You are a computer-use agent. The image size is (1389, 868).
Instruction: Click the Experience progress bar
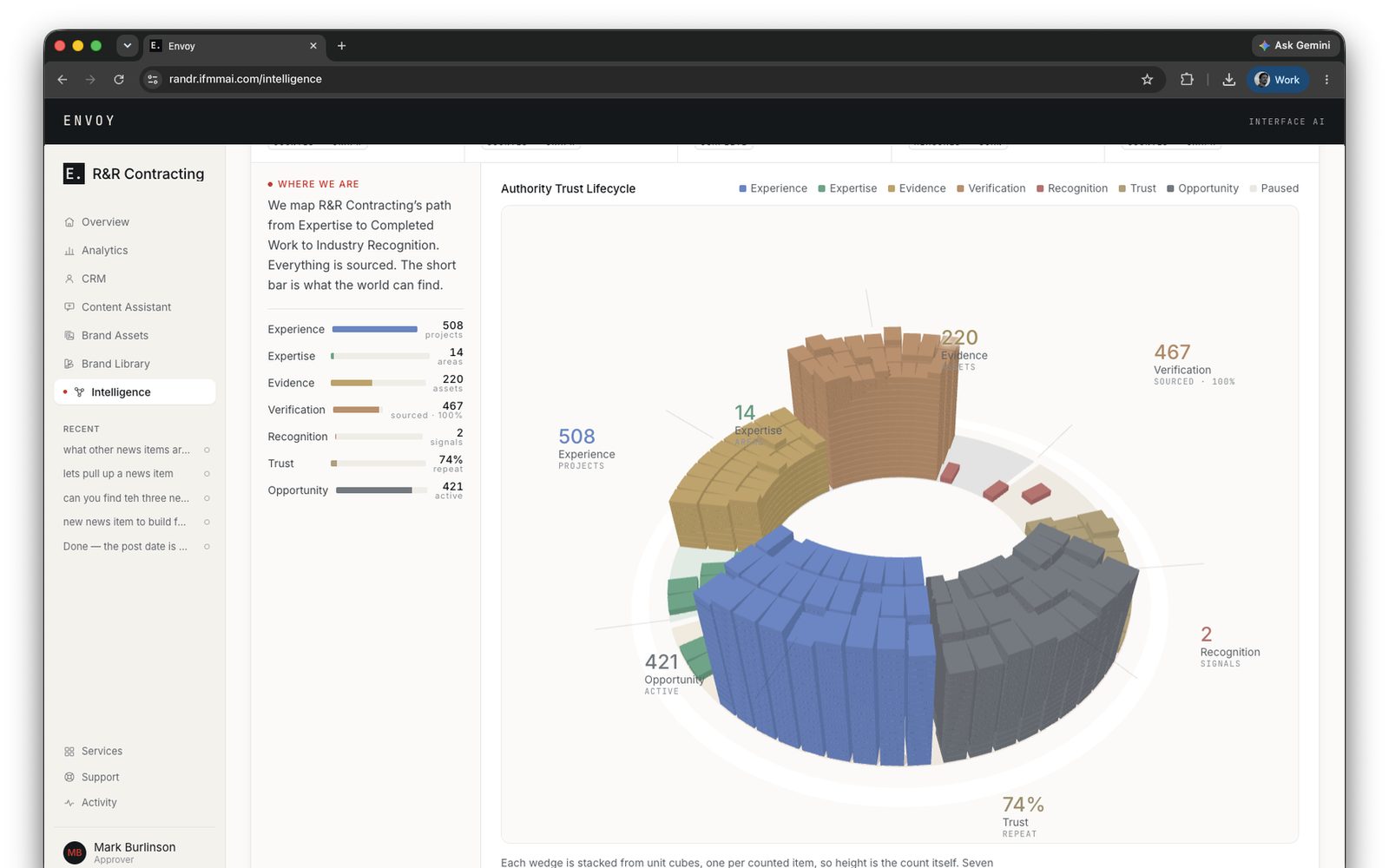pos(375,329)
